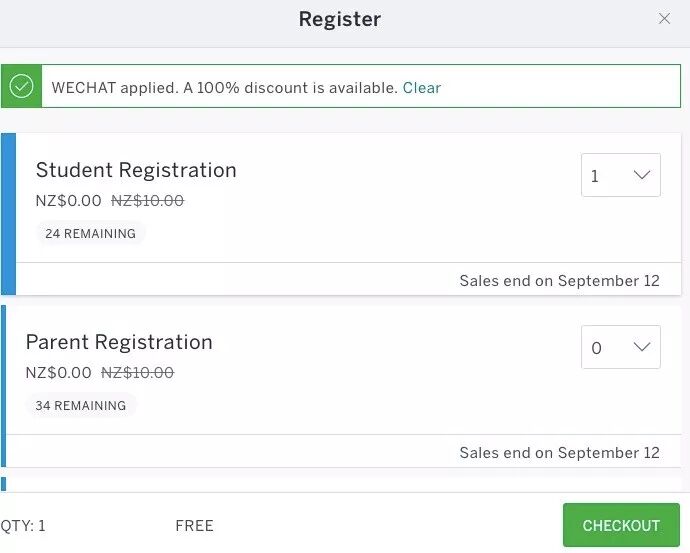Click Parent Registration sales end date
This screenshot has width=690, height=553.
[559, 453]
